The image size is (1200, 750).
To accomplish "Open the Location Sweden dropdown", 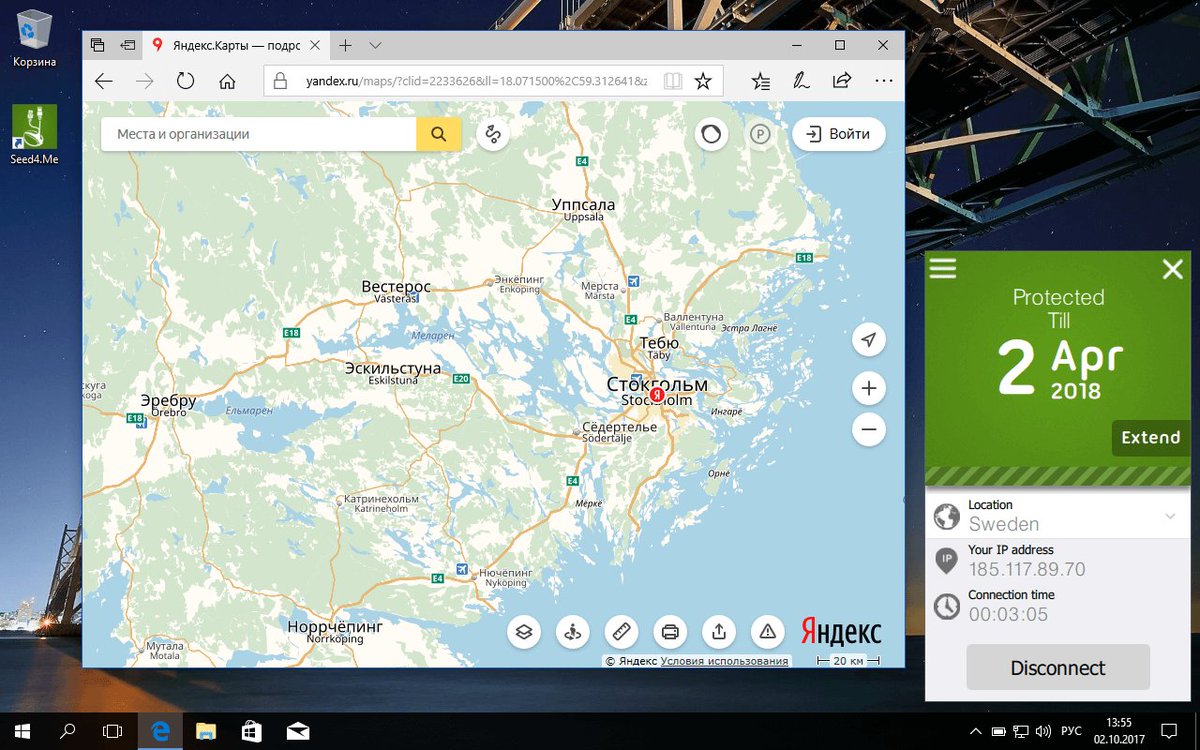I will point(1058,515).
